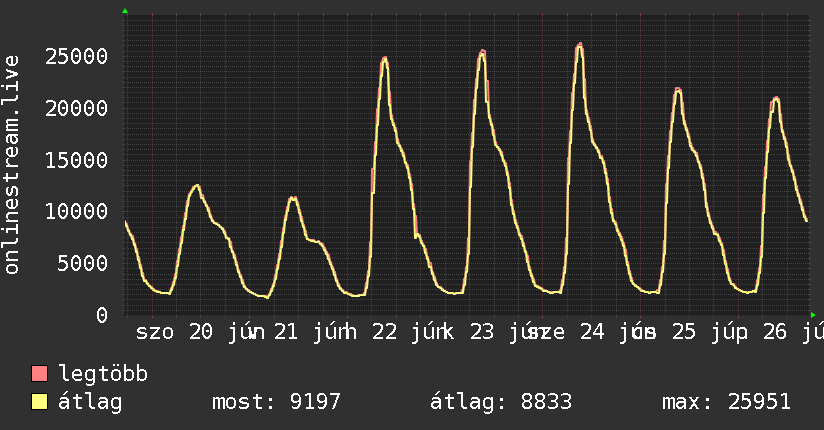Viewport: 824px width, 430px height.
Task: Select the 'átlag' legend label beside yellow swatch
Action: coord(90,402)
